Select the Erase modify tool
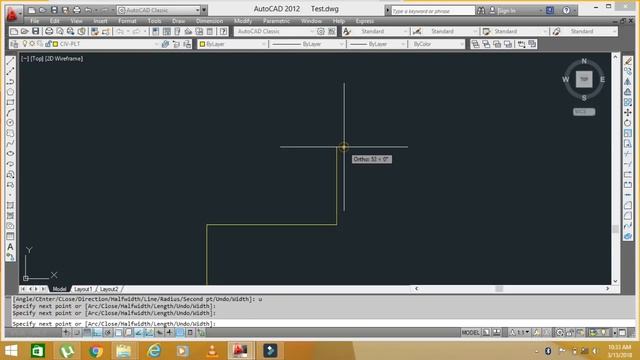The height and width of the screenshot is (360, 640). [628, 61]
